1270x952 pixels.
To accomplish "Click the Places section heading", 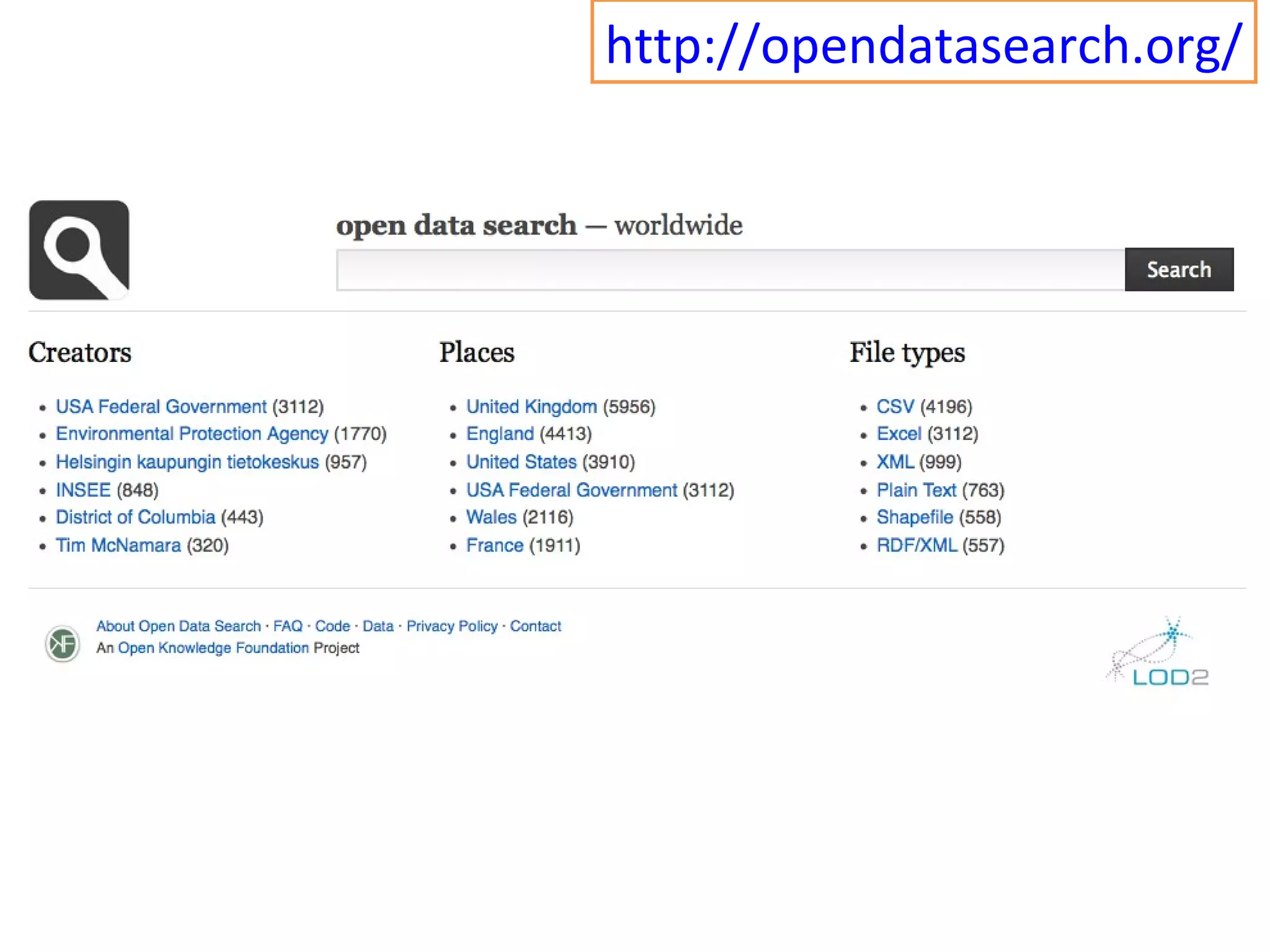I will (477, 352).
